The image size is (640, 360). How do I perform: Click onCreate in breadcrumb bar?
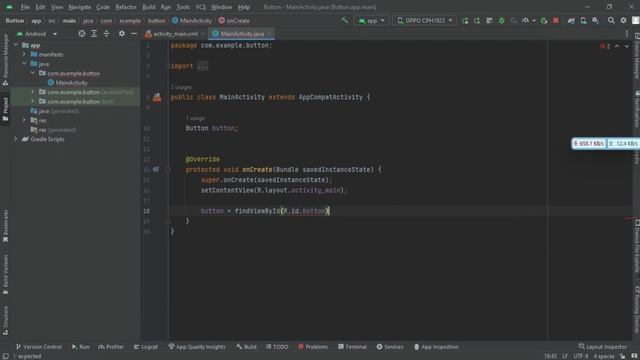[234, 20]
